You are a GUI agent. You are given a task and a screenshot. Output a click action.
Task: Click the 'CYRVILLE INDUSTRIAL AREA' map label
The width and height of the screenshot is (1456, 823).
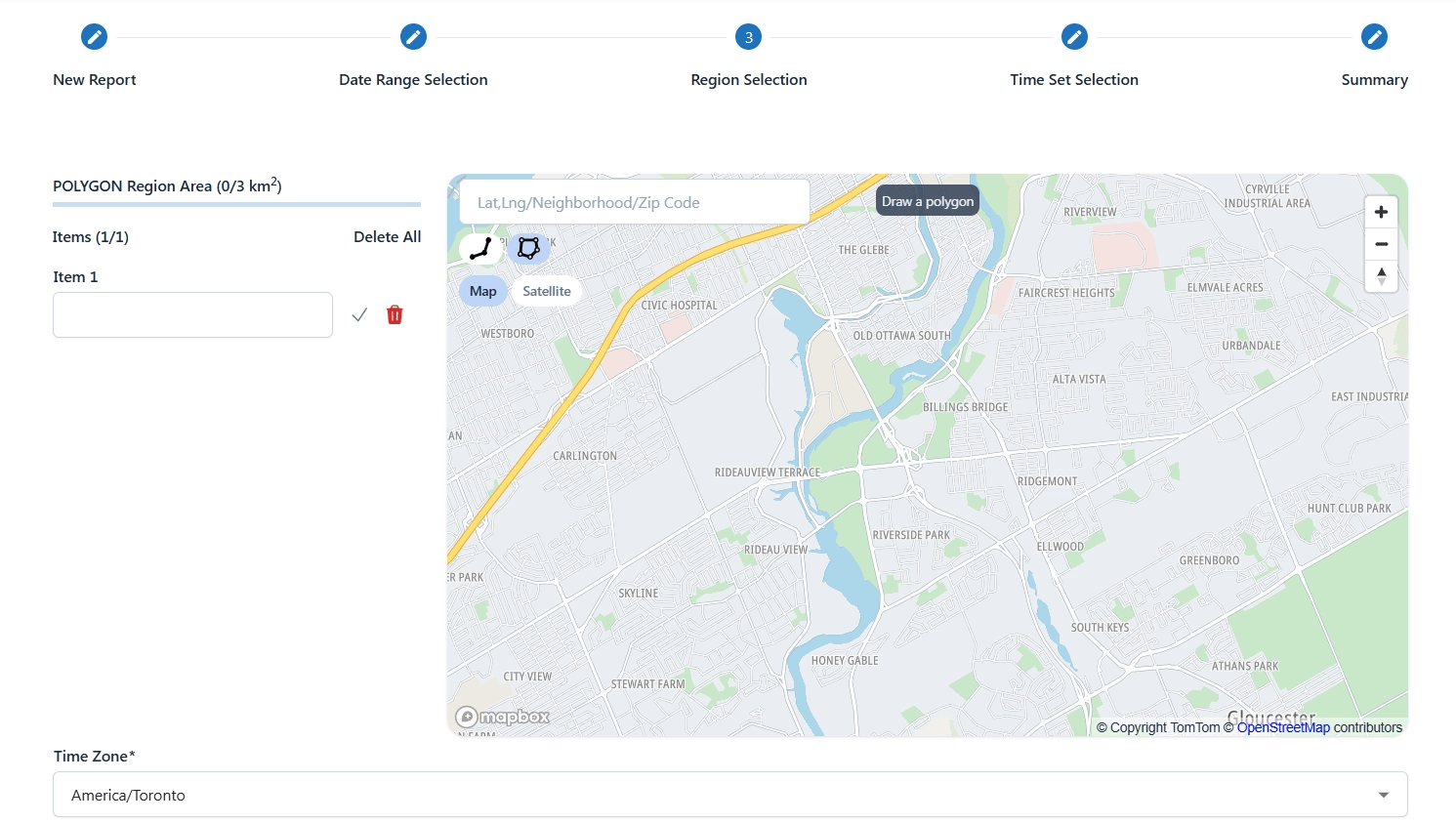[x=1268, y=196]
